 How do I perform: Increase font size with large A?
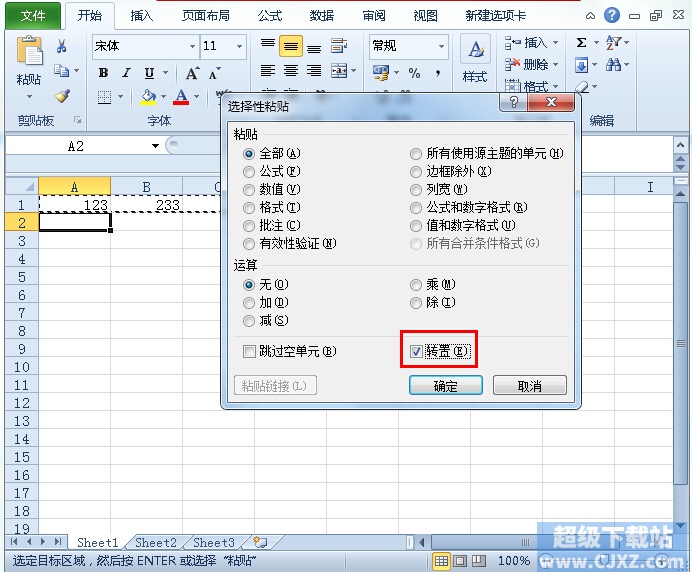click(x=192, y=73)
